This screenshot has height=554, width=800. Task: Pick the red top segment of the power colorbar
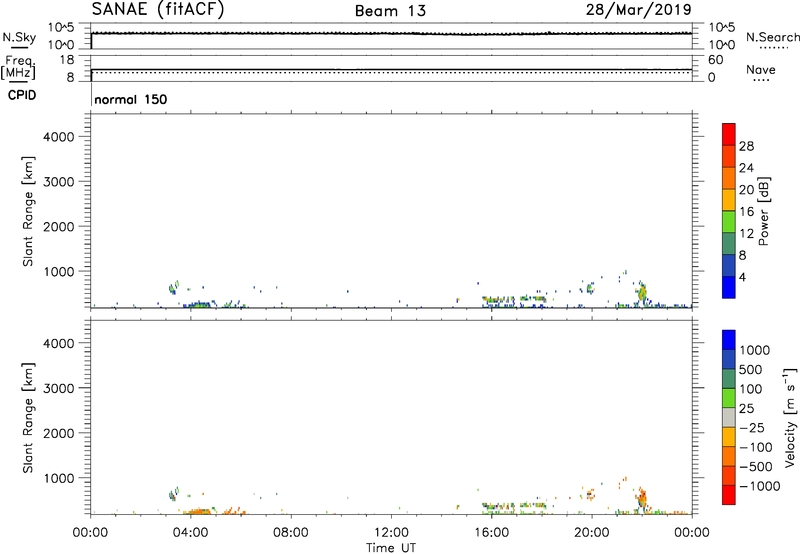pos(729,134)
